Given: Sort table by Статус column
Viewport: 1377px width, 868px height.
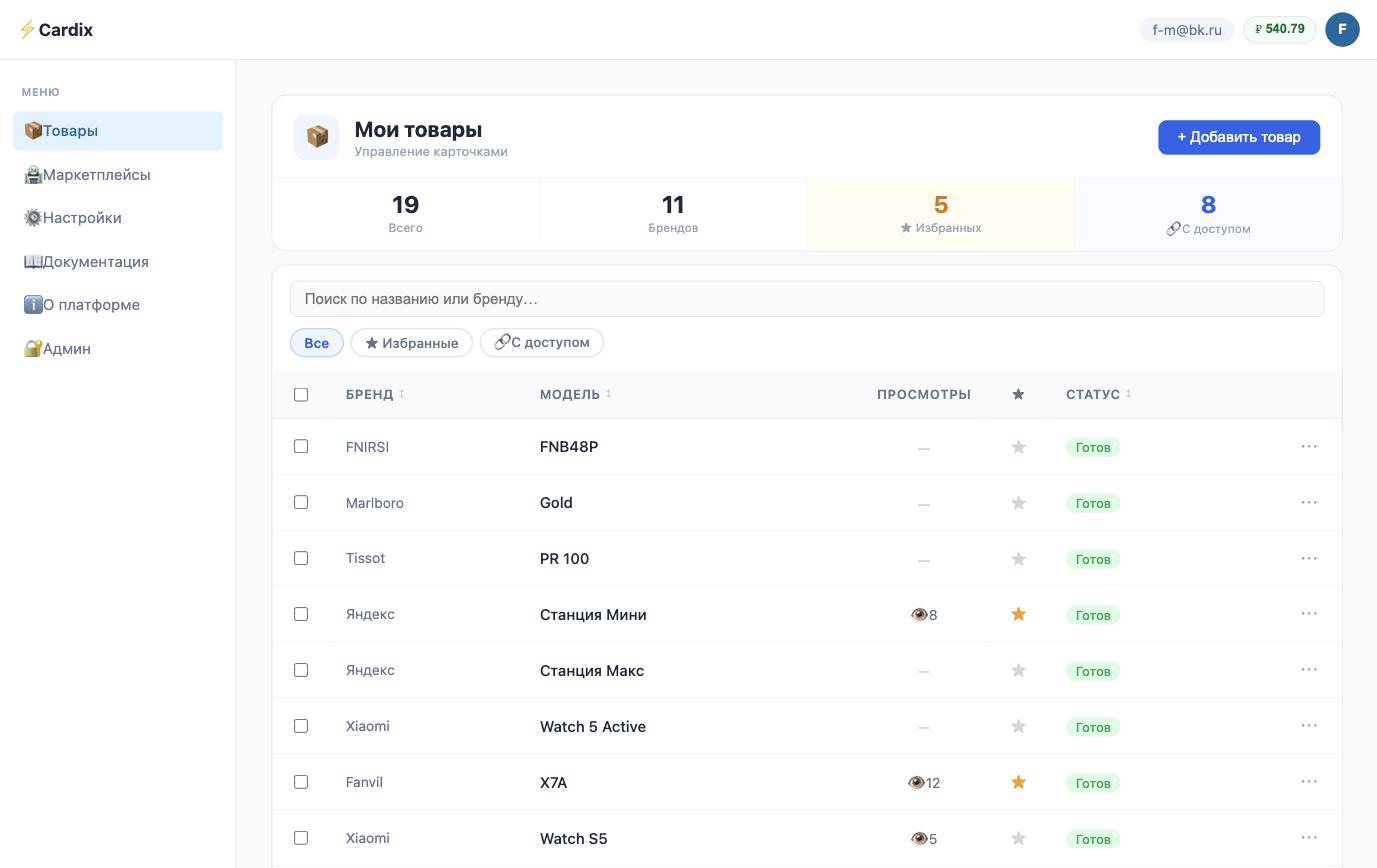Looking at the screenshot, I should click(x=1098, y=394).
